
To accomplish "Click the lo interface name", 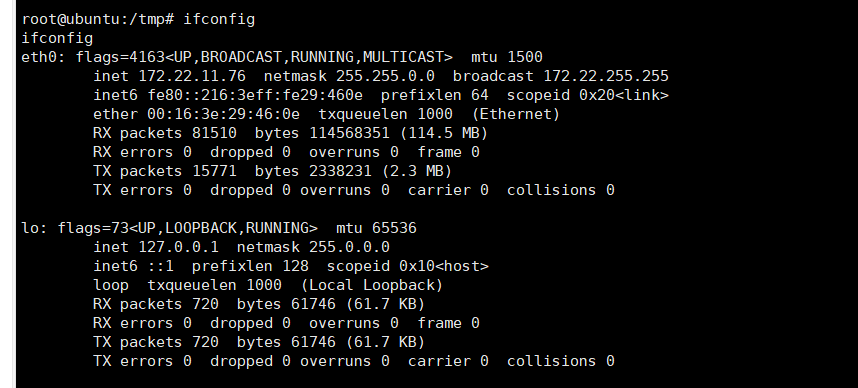I will click(31, 228).
